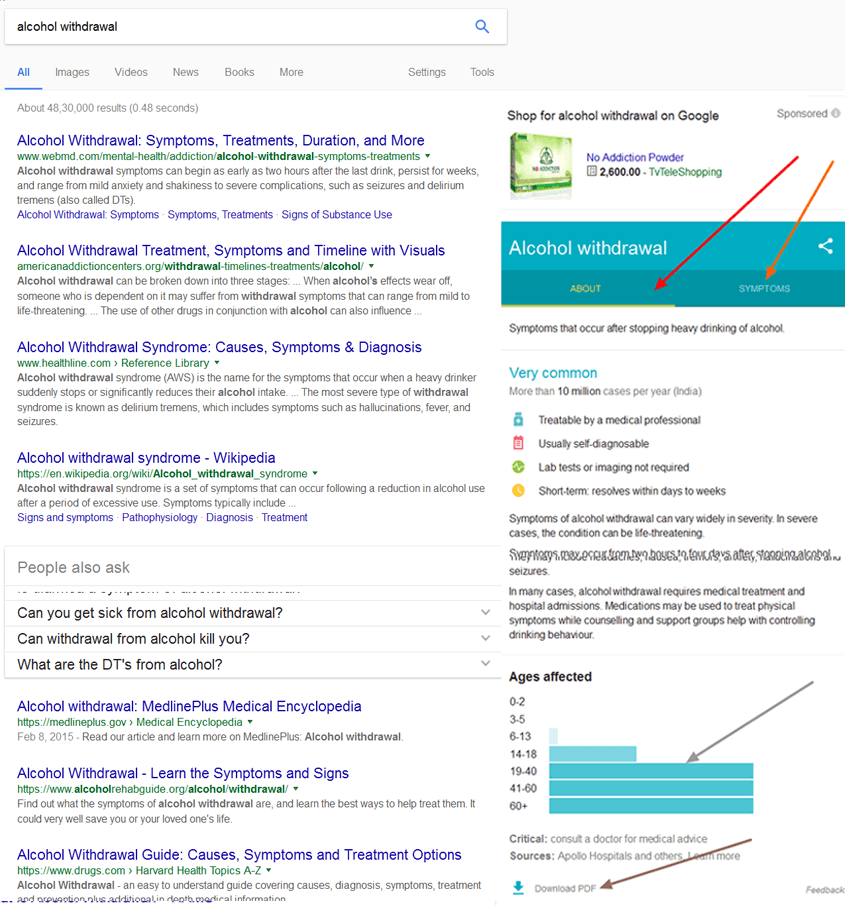Select the All search tab
Viewport: 845px width, 905px height.
pyautogui.click(x=23, y=72)
